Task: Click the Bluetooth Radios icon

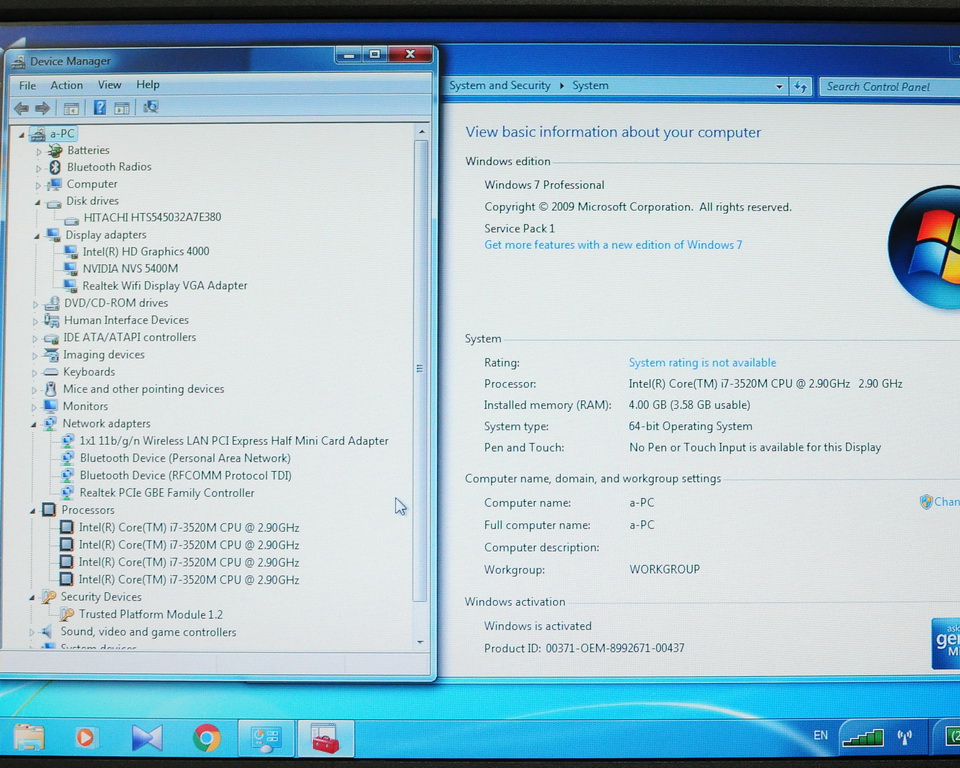Action: point(54,167)
